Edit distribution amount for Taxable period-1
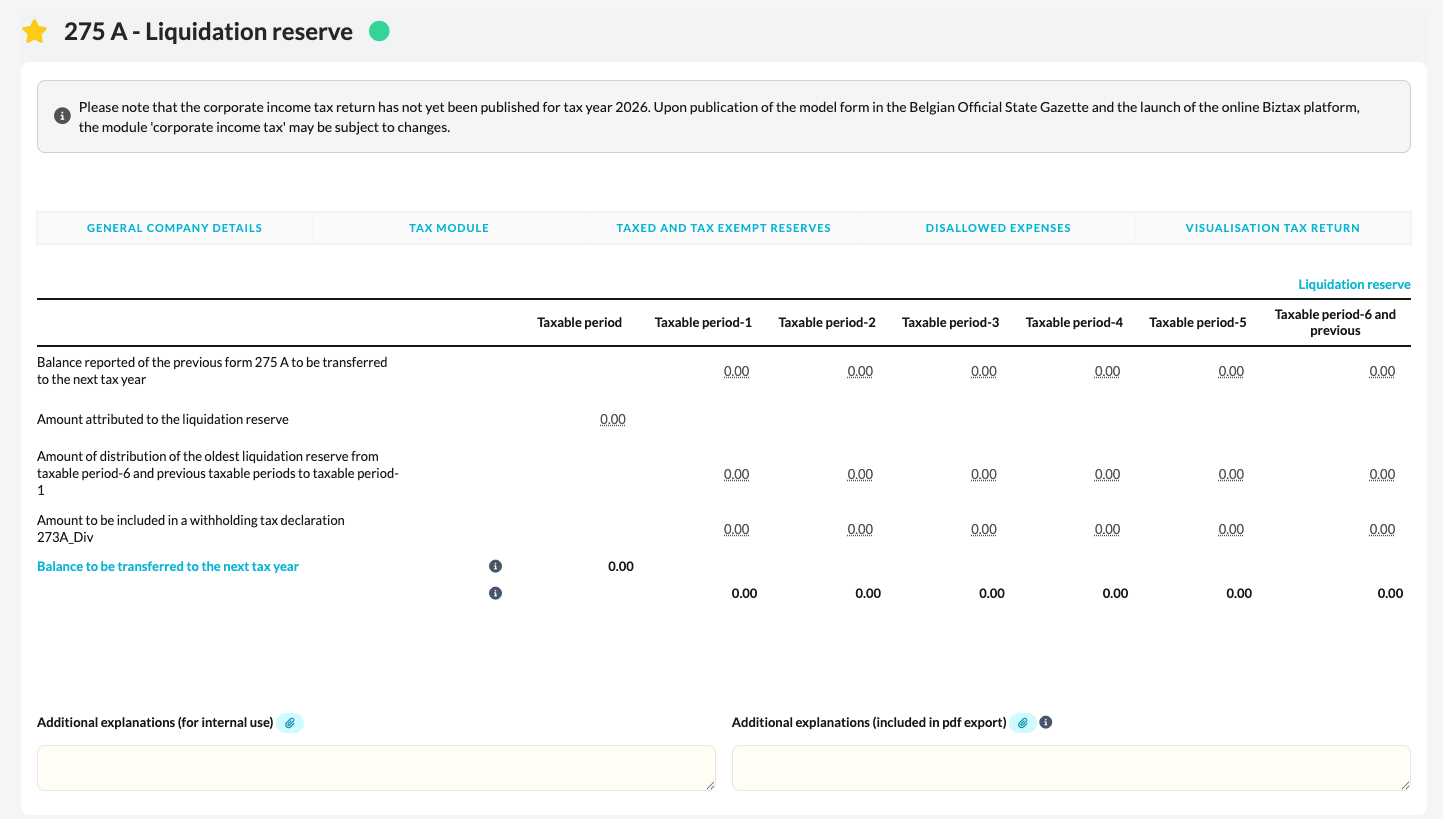This screenshot has width=1443, height=819. pyautogui.click(x=736, y=474)
